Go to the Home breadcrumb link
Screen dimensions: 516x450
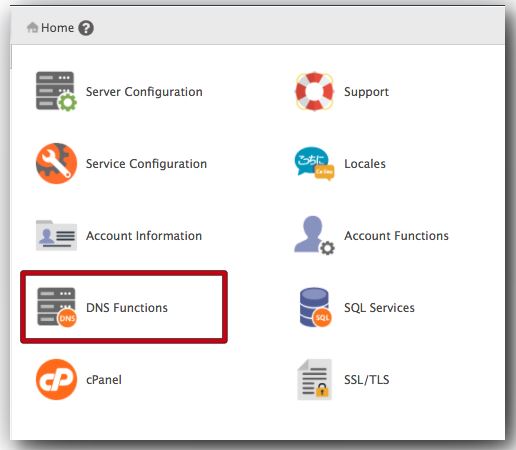click(x=57, y=28)
